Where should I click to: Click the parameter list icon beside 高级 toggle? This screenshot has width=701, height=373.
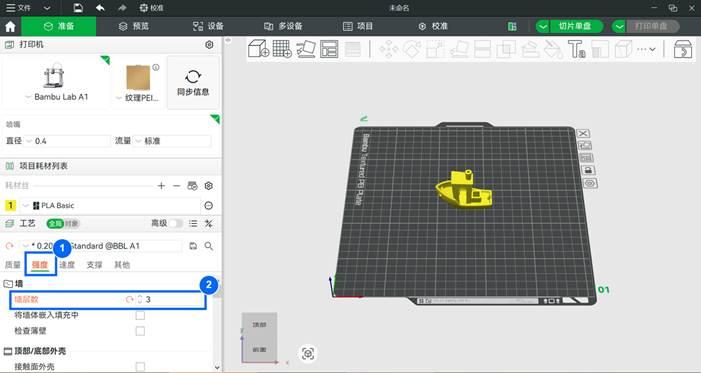click(193, 223)
